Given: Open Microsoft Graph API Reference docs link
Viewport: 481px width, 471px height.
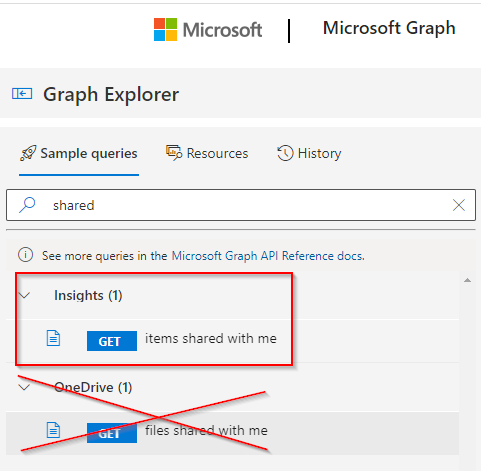Looking at the screenshot, I should [268, 256].
